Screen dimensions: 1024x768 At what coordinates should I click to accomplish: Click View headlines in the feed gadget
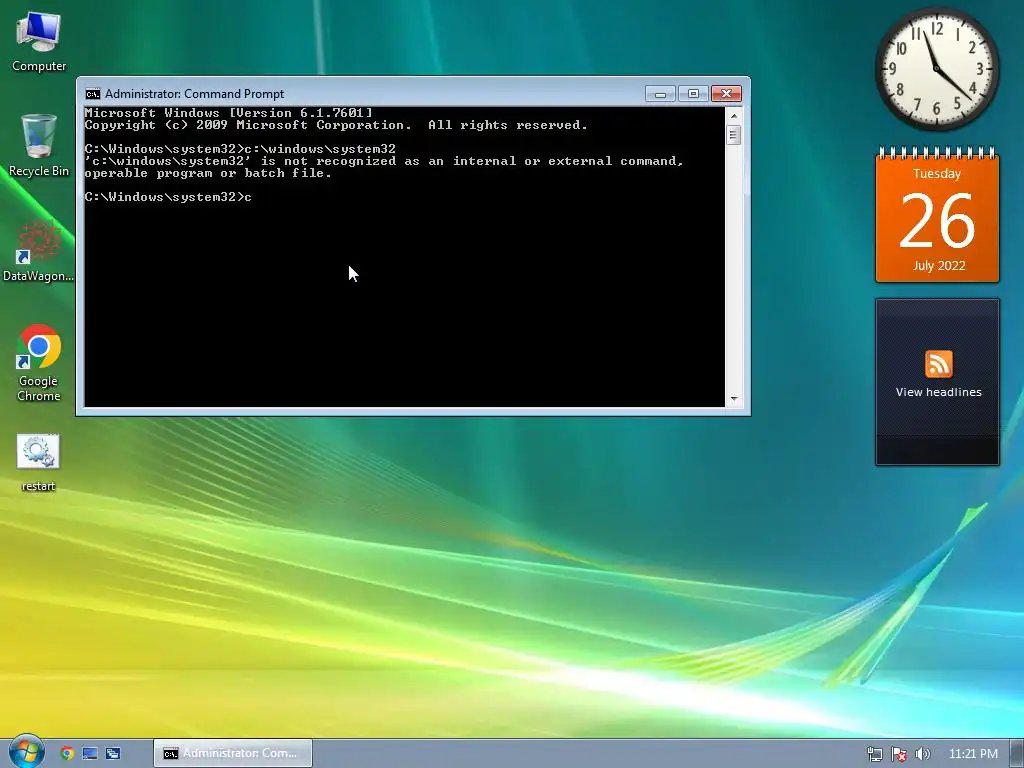938,392
